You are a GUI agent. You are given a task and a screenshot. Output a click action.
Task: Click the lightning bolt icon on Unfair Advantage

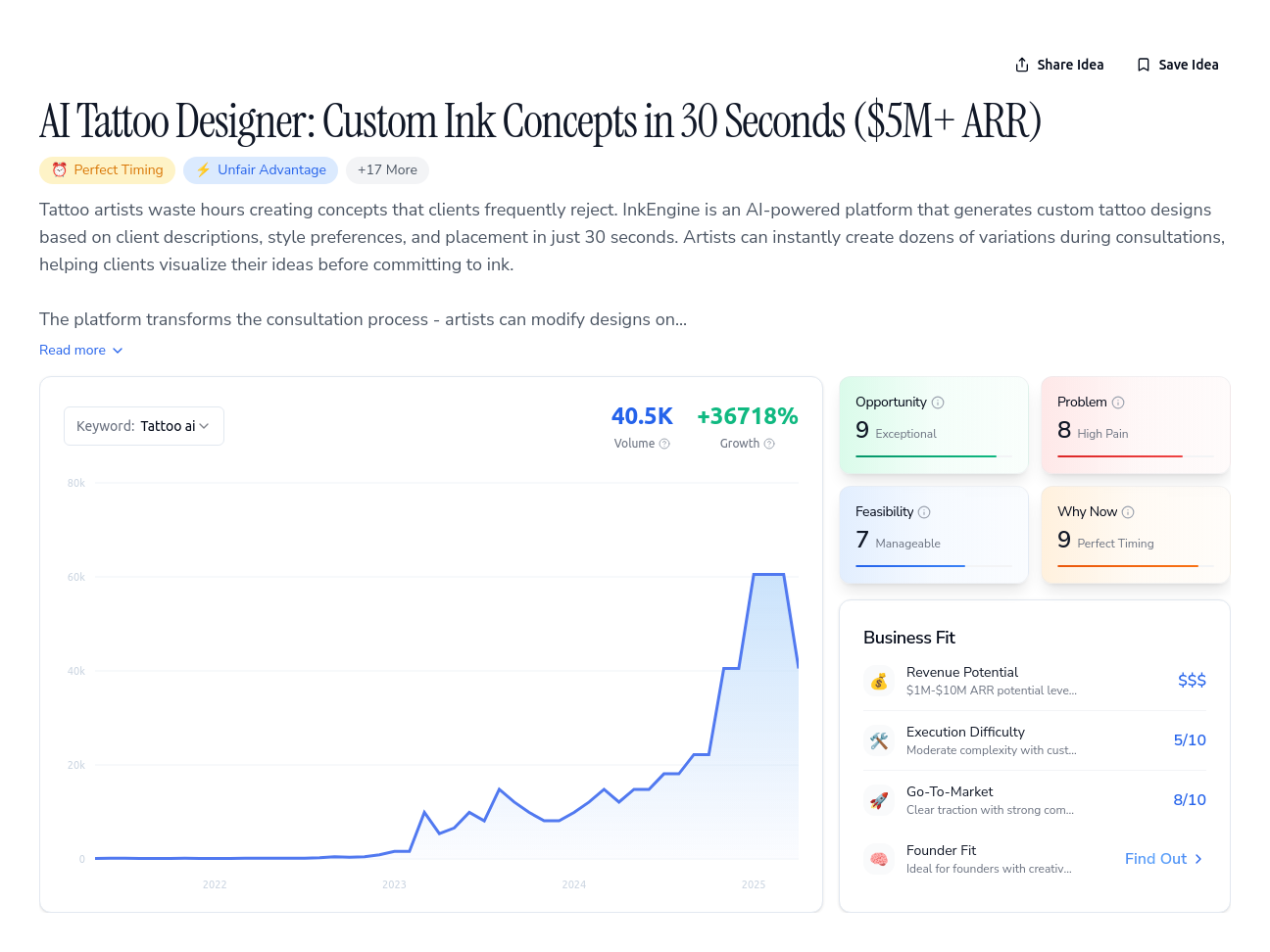click(203, 169)
